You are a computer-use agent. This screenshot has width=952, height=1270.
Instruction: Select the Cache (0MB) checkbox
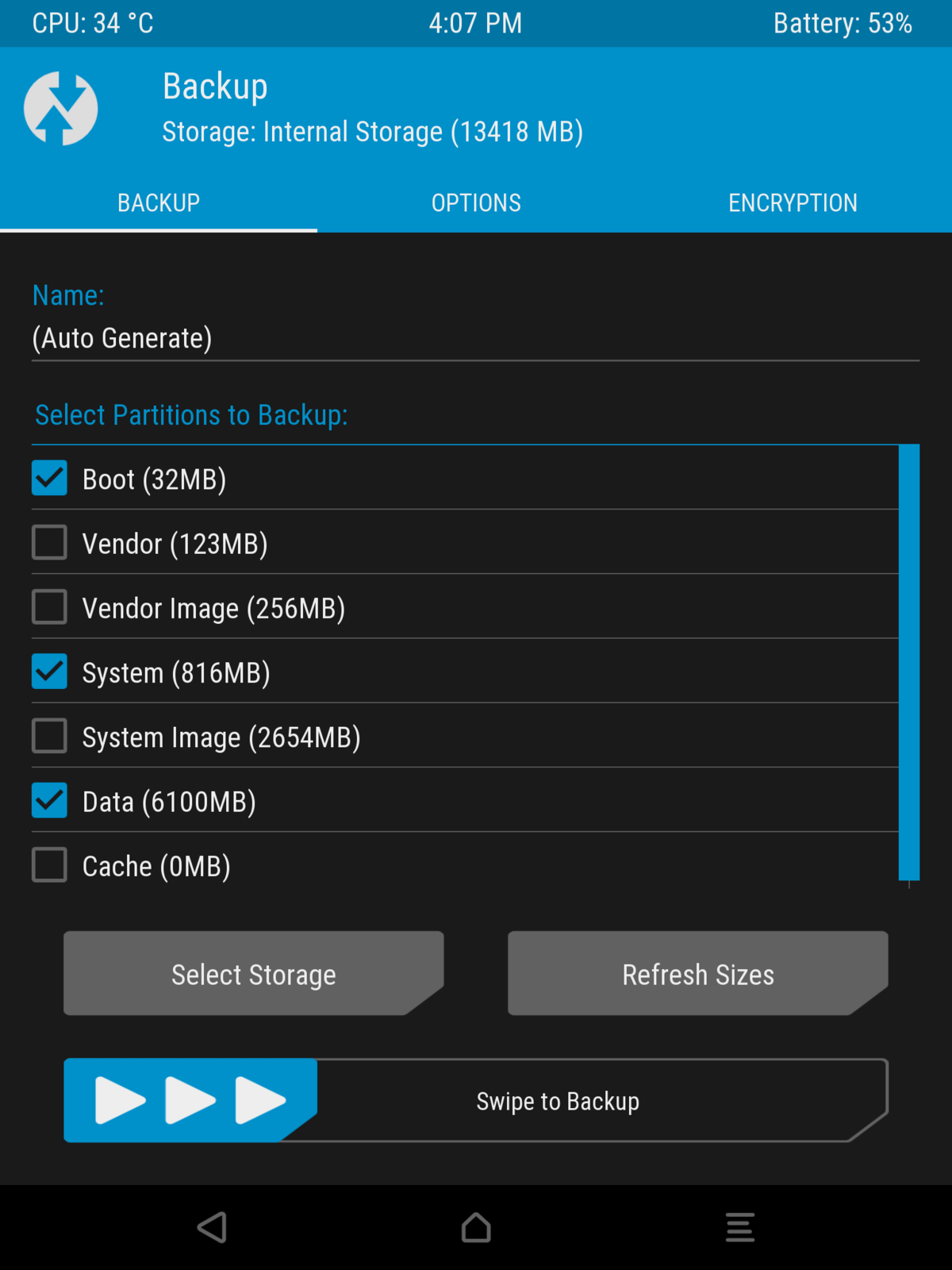[x=49, y=865]
